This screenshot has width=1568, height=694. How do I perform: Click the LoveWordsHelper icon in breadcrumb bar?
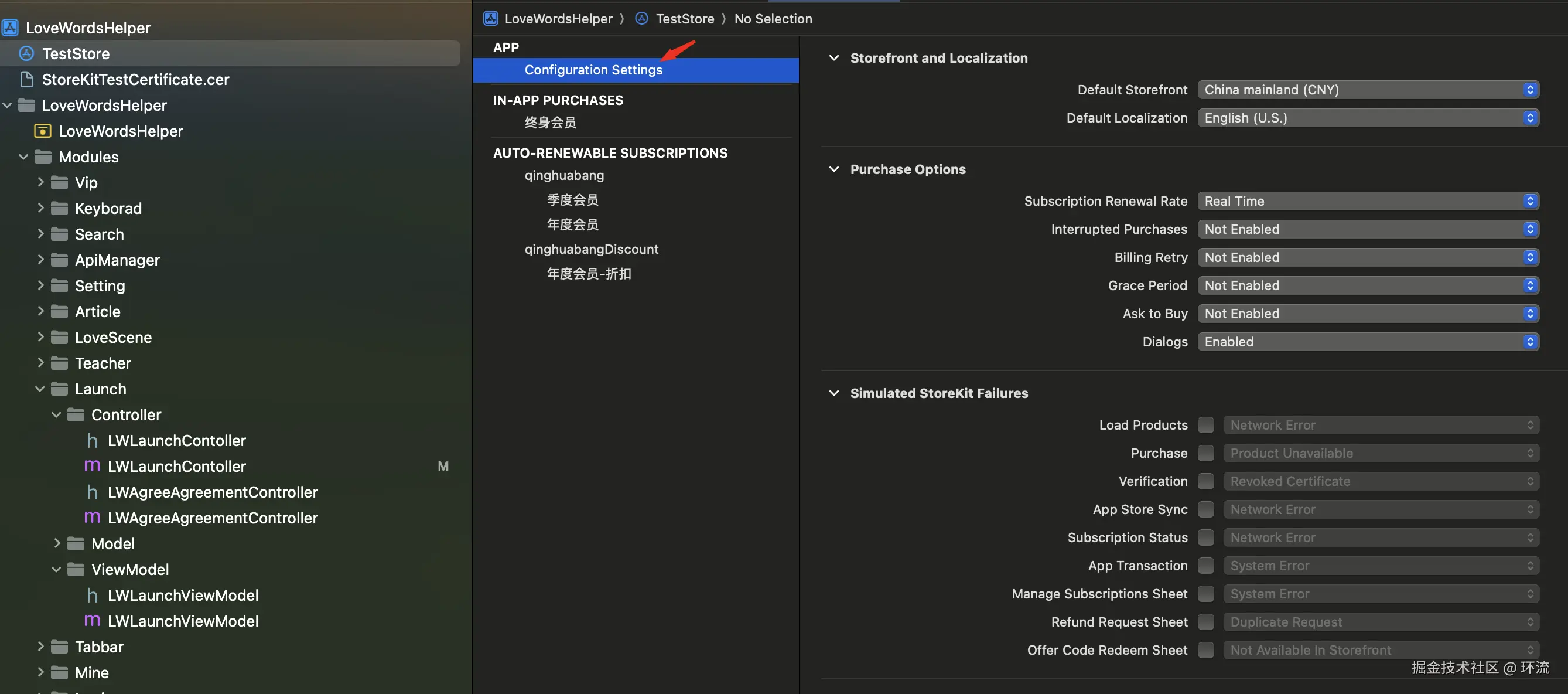tap(491, 19)
